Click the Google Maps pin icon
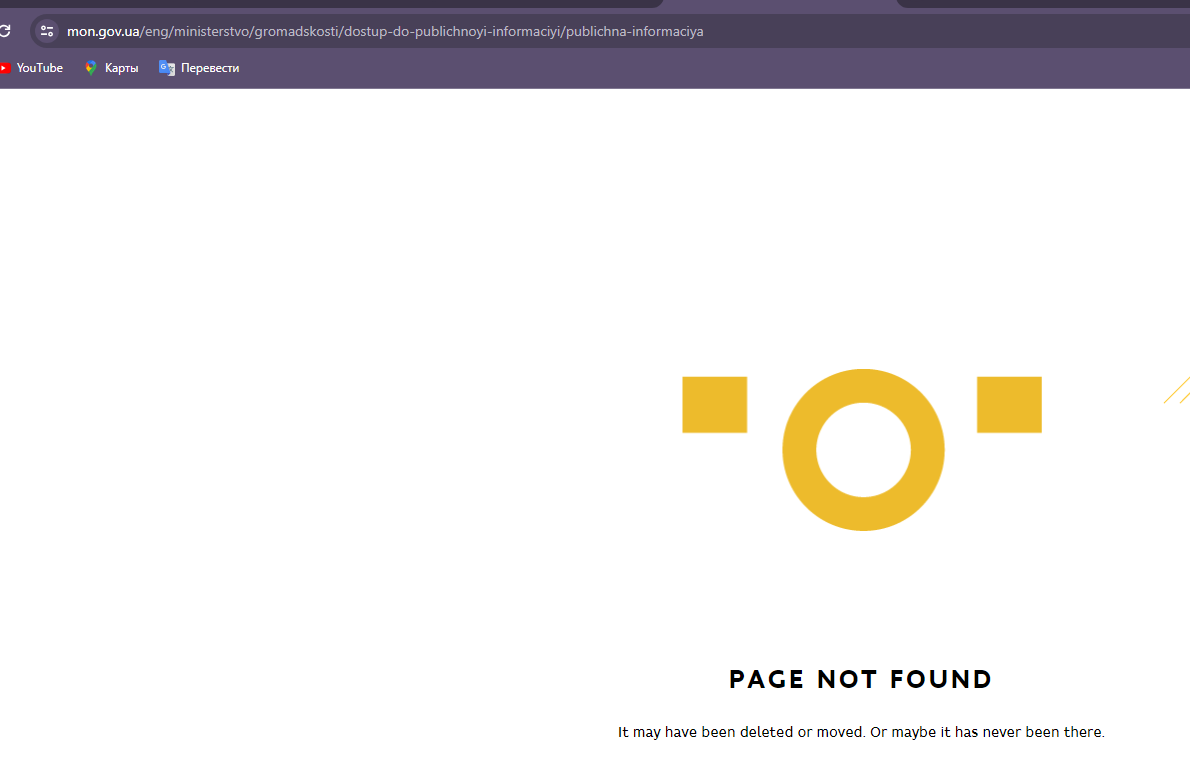This screenshot has width=1190, height=766. click(91, 68)
